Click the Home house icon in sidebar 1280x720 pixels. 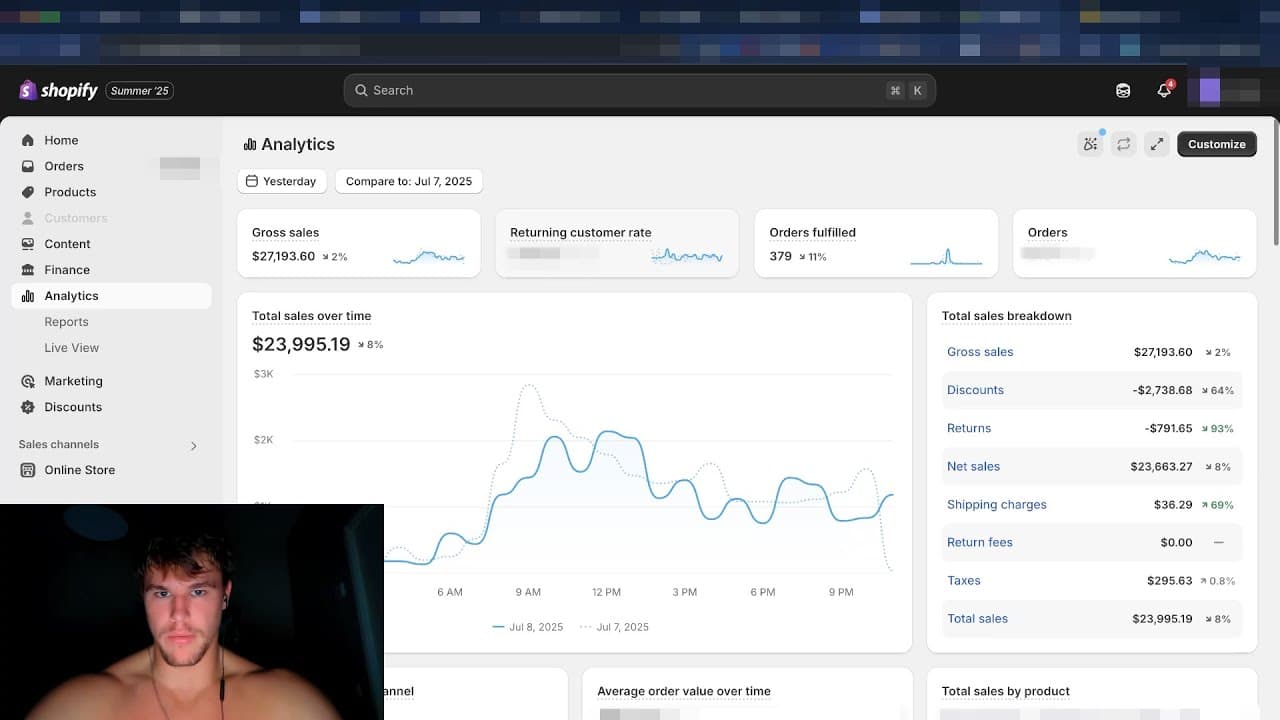[x=28, y=141]
